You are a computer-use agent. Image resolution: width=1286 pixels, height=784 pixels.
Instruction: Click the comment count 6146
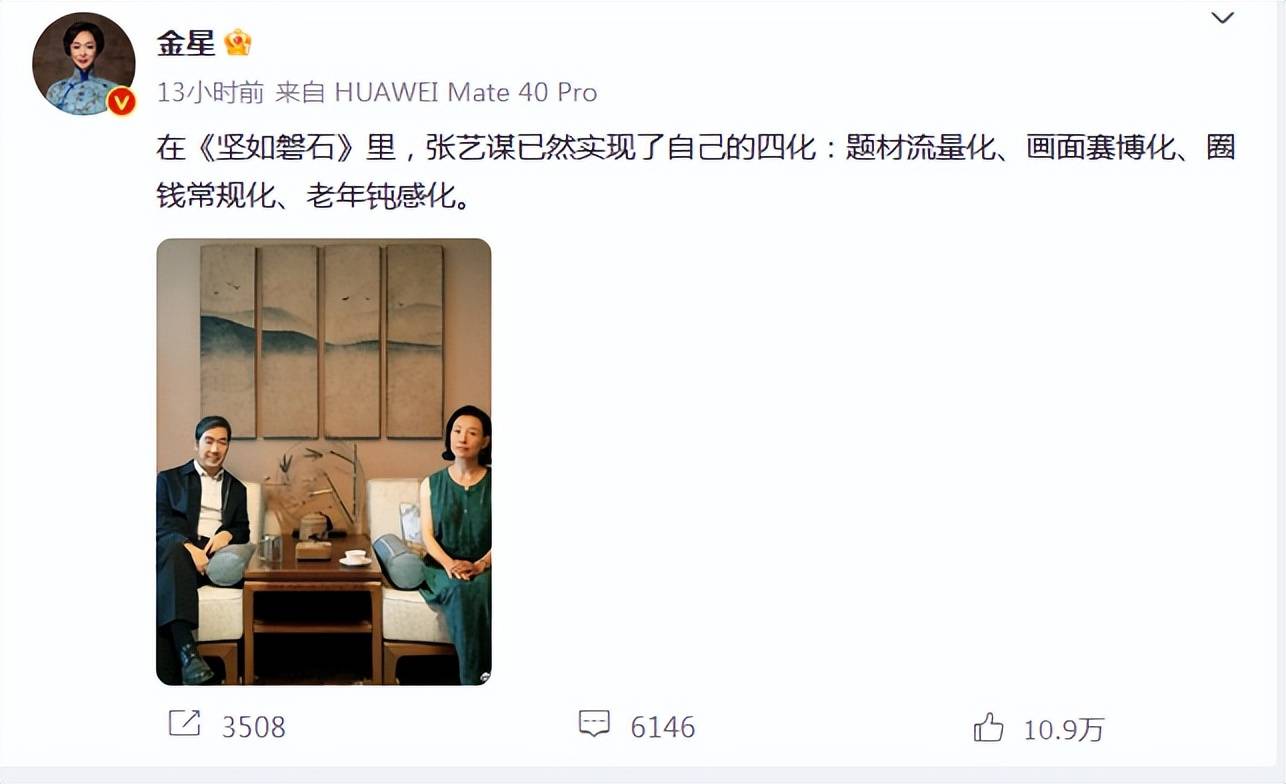tap(662, 727)
